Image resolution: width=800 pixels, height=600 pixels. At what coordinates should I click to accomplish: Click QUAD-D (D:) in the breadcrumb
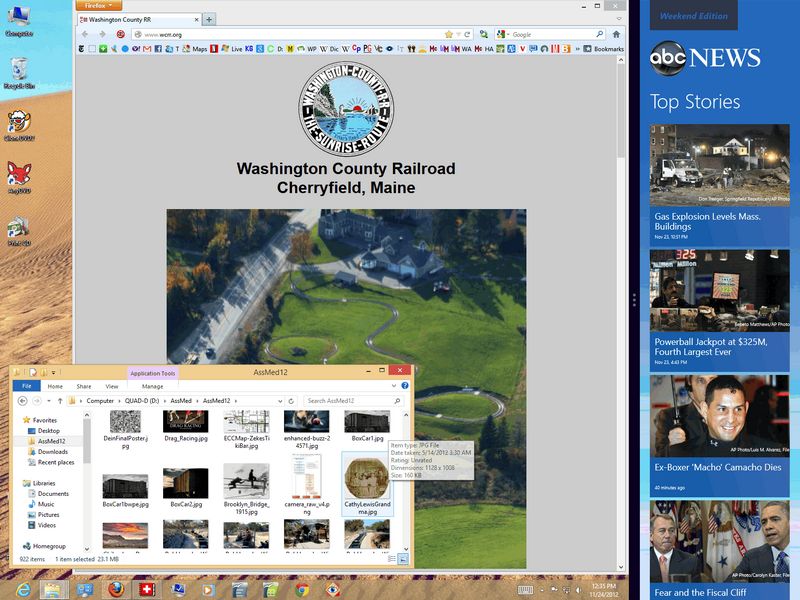(142, 401)
